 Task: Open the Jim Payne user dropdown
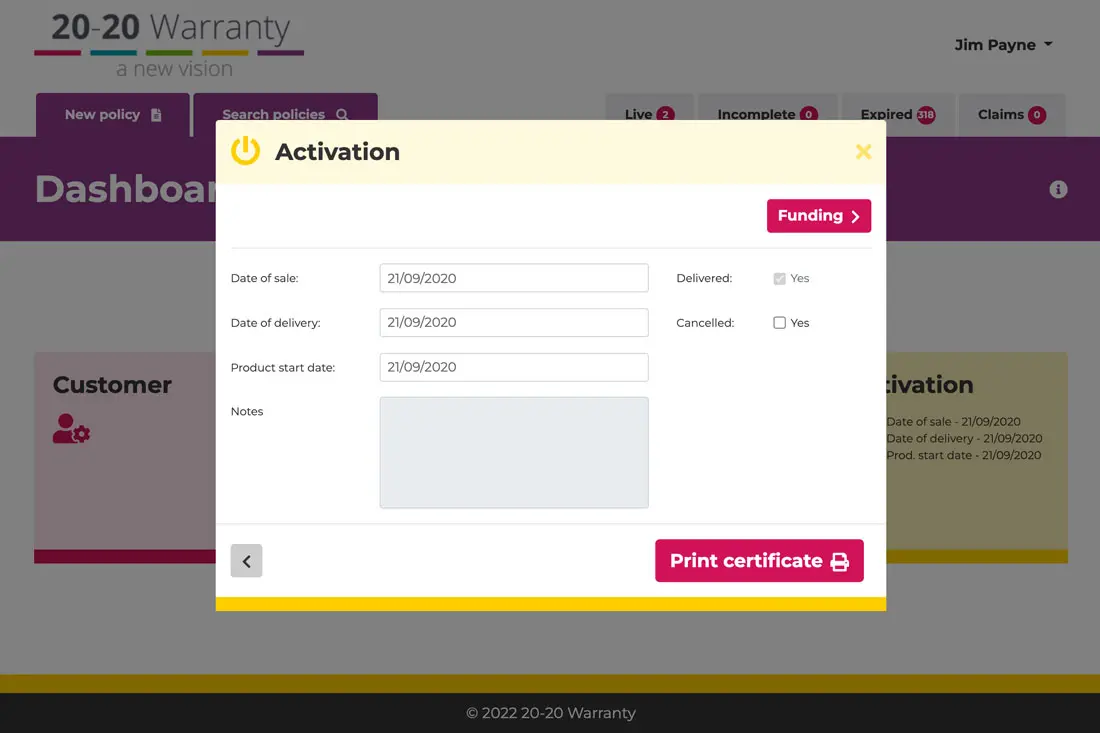tap(1003, 45)
